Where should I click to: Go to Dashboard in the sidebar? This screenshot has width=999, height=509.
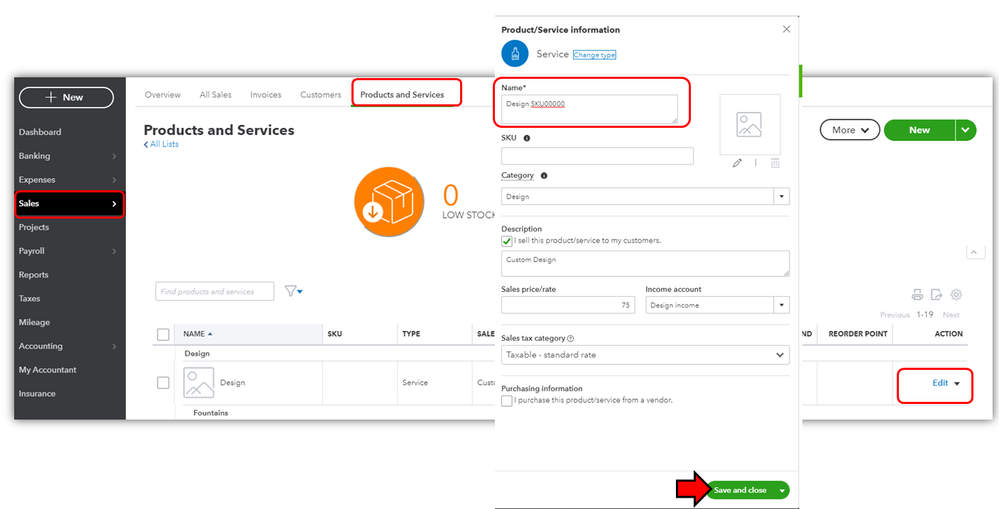(40, 132)
